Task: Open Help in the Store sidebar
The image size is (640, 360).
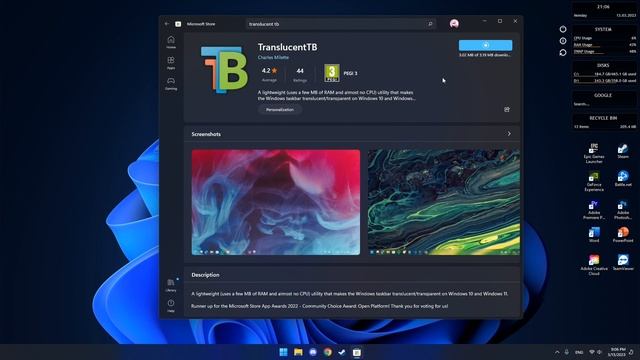Action: tap(171, 306)
